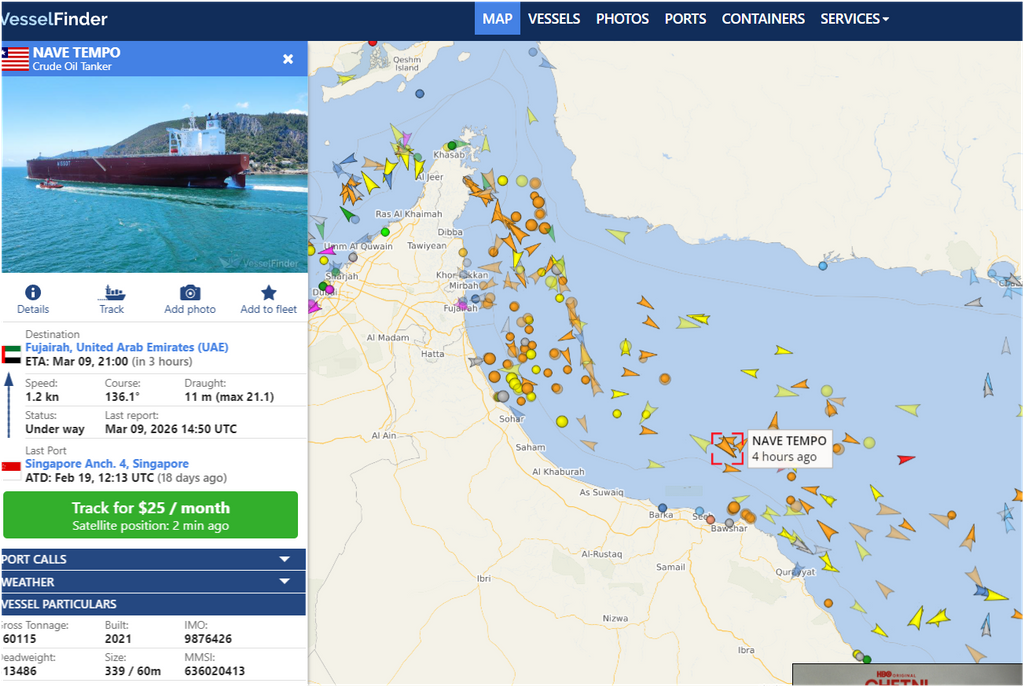The width and height of the screenshot is (1024, 687).
Task: Switch to the VESSELS tab
Action: point(554,19)
